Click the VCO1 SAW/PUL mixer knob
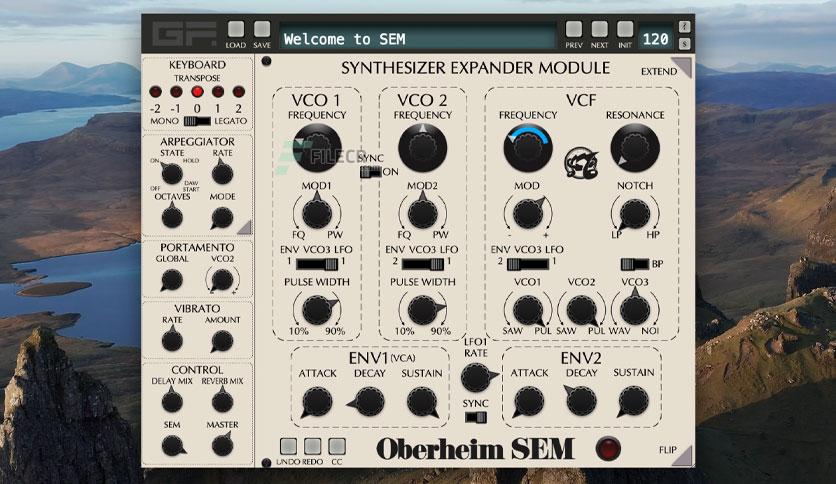Viewport: 836px width, 484px height. point(527,310)
